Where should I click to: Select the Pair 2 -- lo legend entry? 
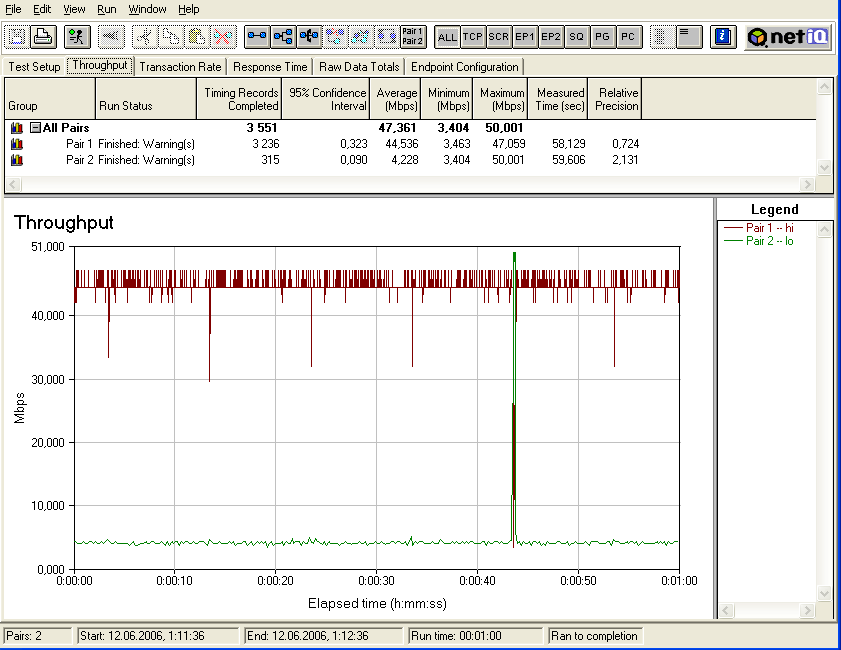(758, 241)
